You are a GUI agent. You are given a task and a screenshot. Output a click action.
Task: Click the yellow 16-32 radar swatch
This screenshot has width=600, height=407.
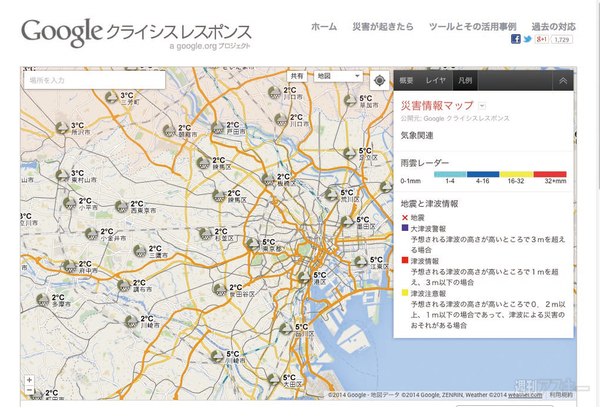[x=516, y=174]
